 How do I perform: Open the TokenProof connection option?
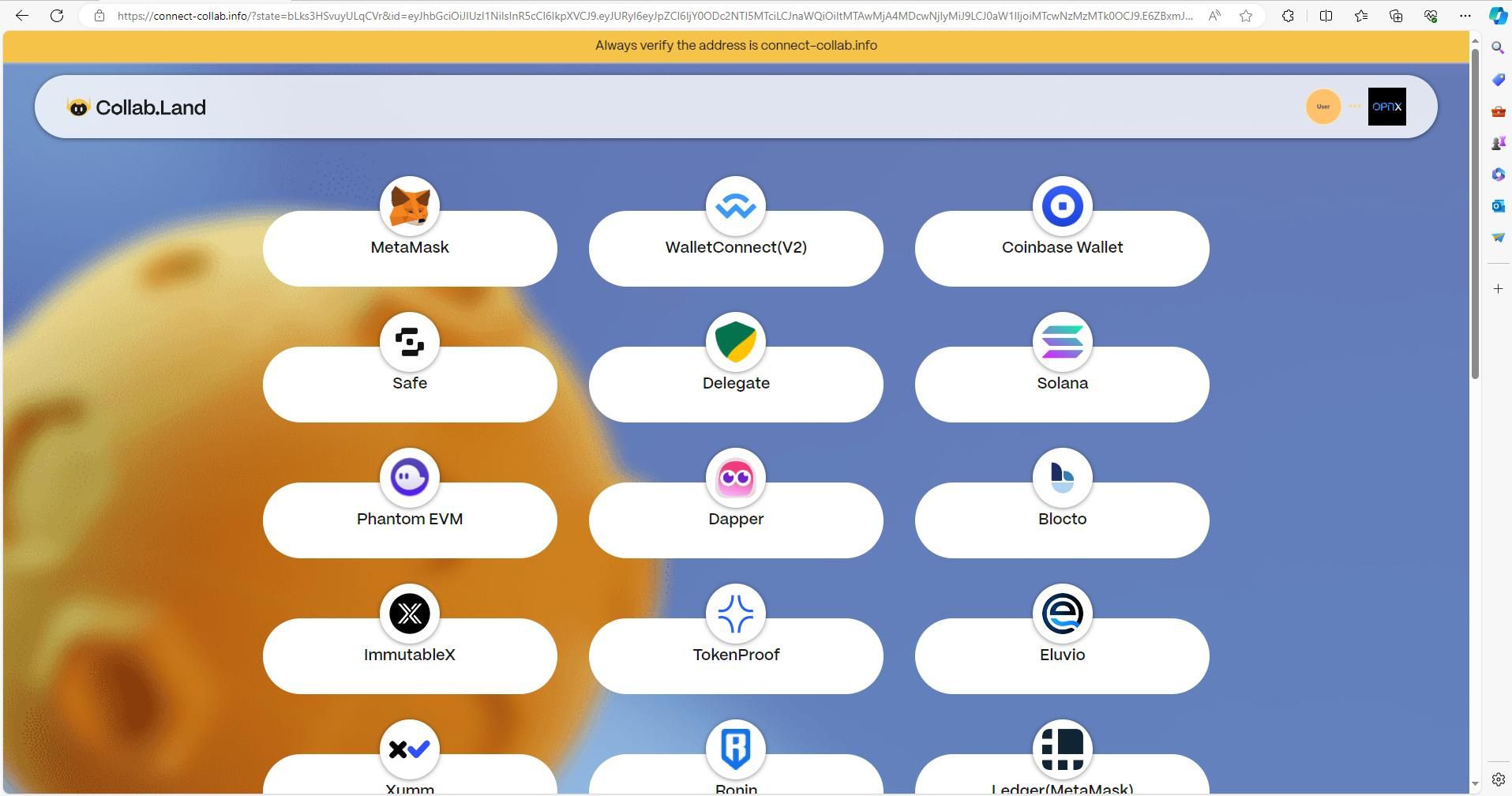pyautogui.click(x=736, y=655)
